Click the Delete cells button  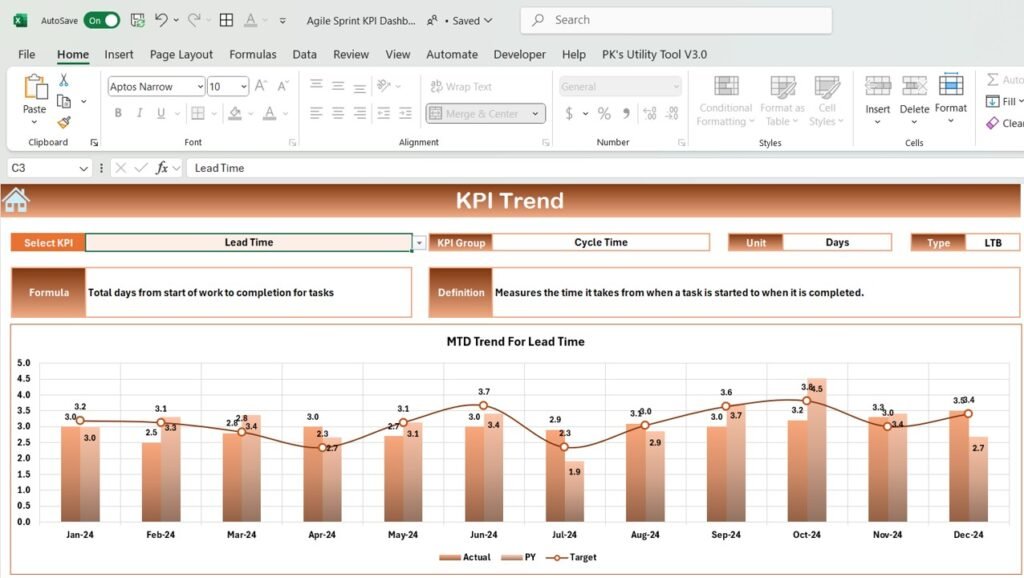click(x=913, y=95)
